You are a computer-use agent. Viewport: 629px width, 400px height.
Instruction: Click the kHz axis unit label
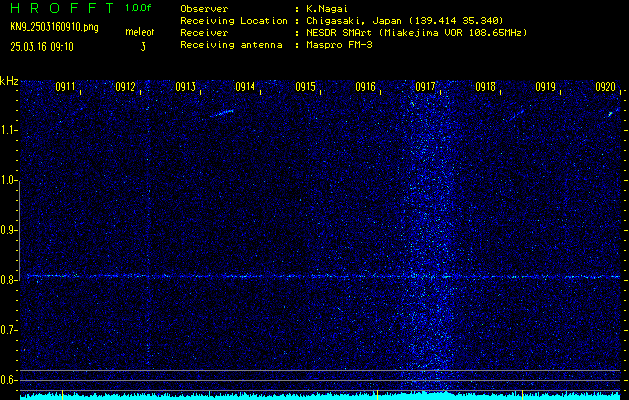pos(9,81)
